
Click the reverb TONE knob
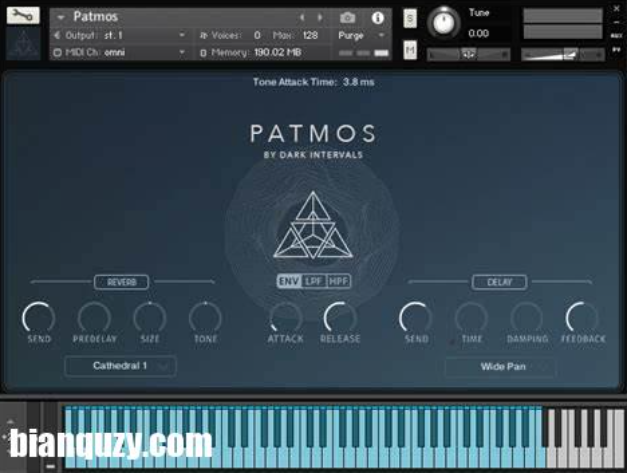tap(206, 318)
